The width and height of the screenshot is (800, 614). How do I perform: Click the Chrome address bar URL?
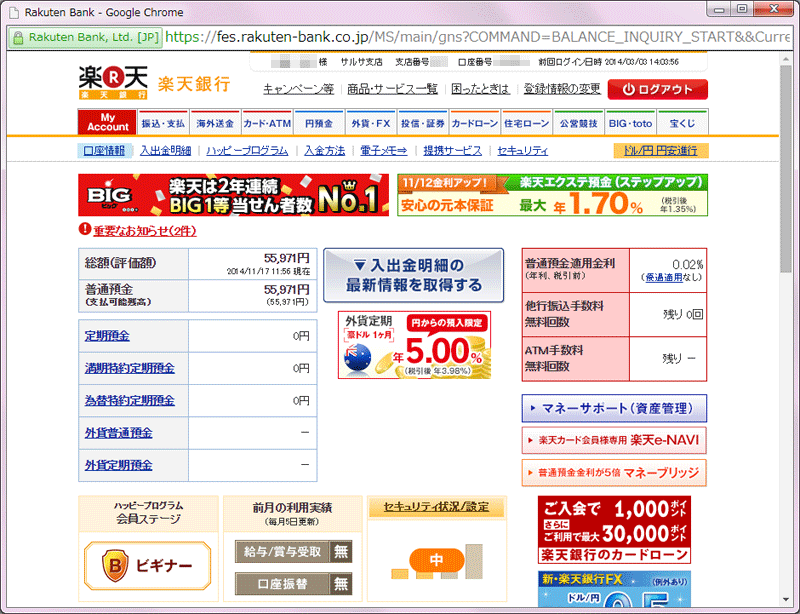(477, 37)
